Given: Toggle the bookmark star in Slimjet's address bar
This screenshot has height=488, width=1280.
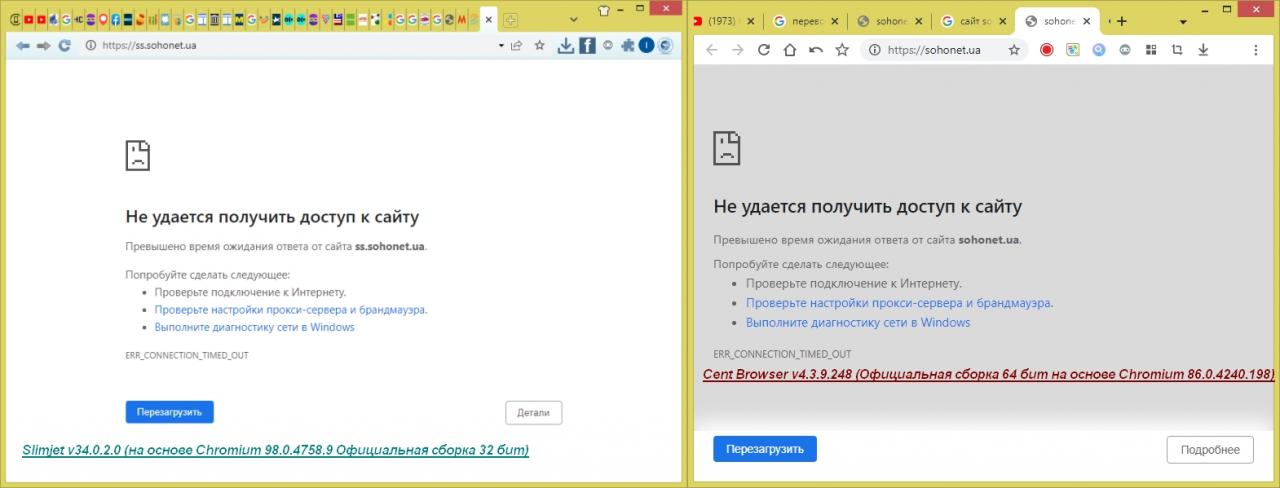Looking at the screenshot, I should tap(540, 46).
